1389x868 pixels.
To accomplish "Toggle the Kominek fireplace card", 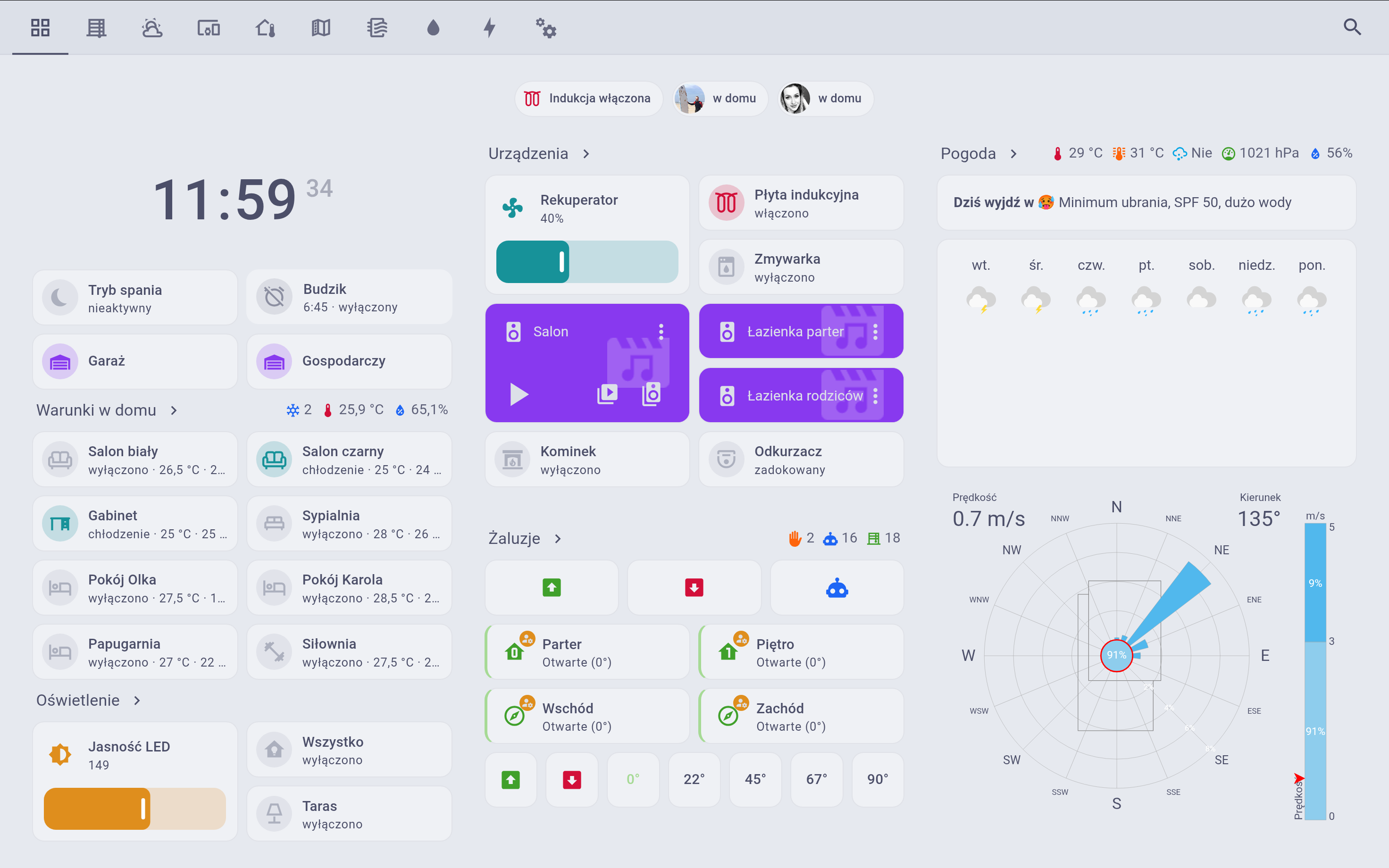I will (x=587, y=460).
